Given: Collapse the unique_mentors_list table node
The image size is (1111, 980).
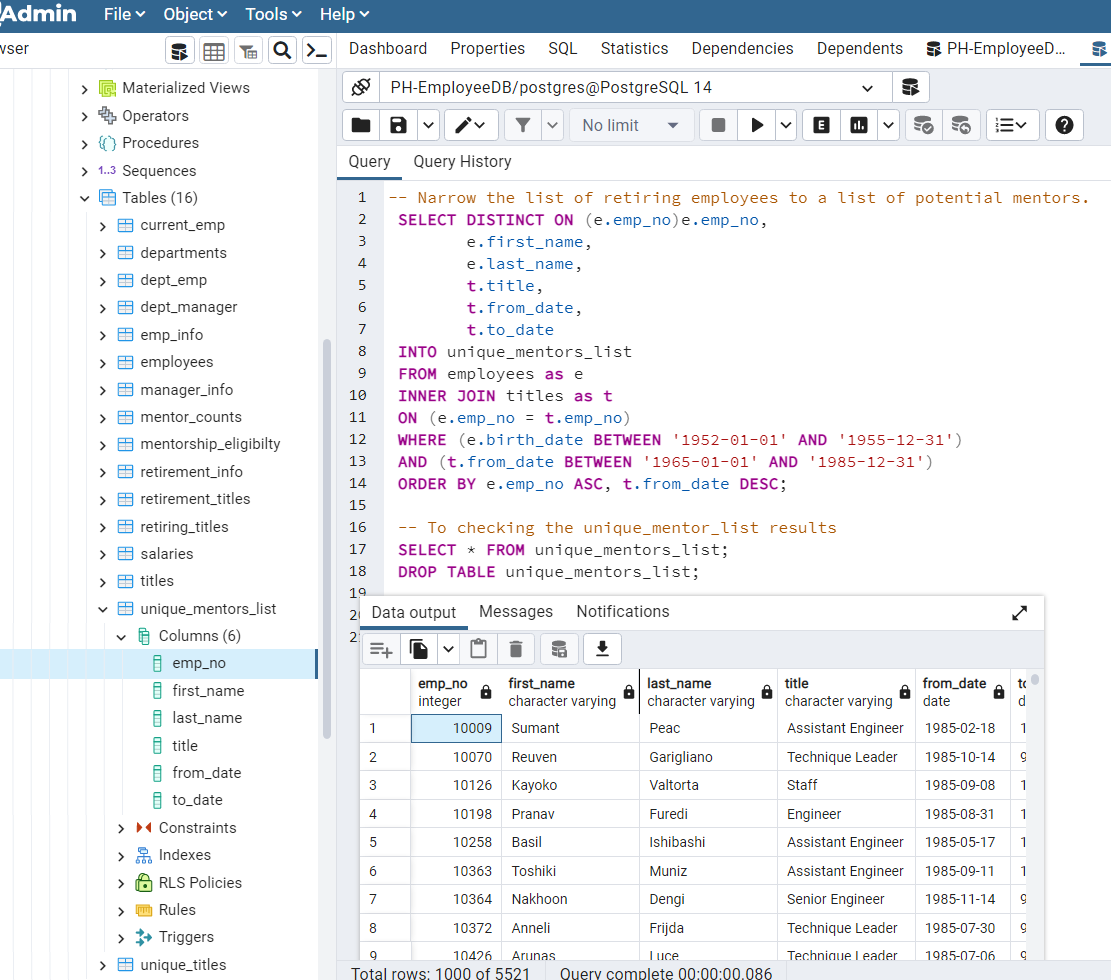Looking at the screenshot, I should pos(103,609).
